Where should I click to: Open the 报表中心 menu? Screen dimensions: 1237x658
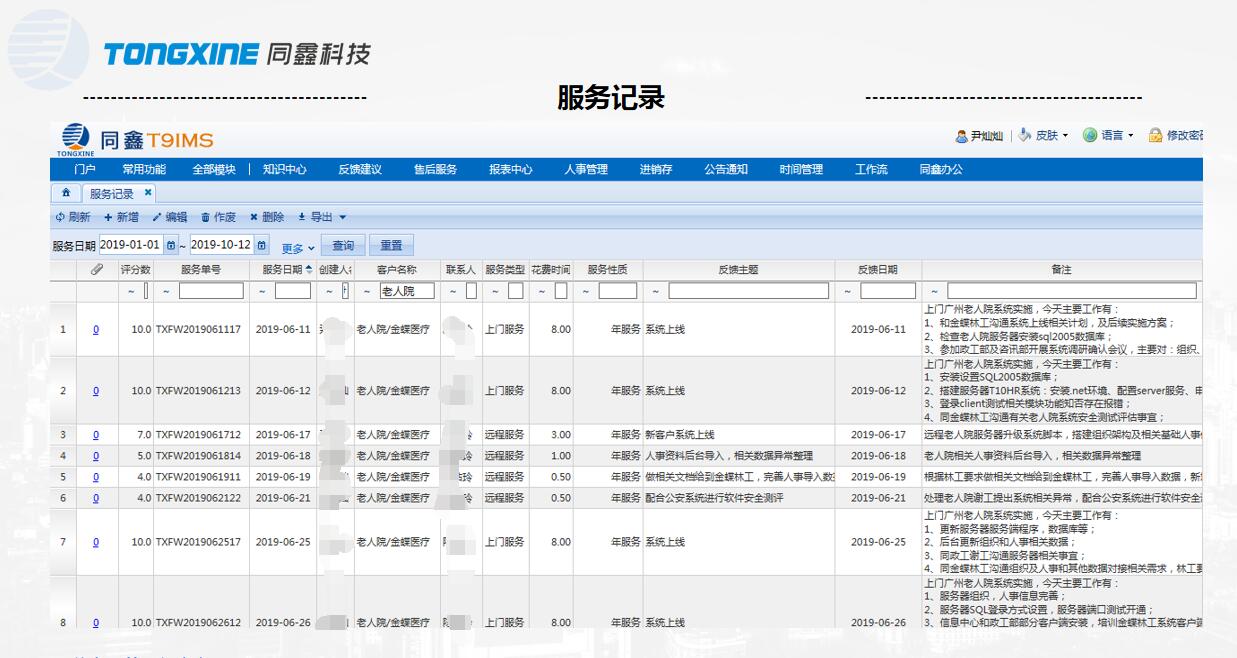(x=510, y=170)
